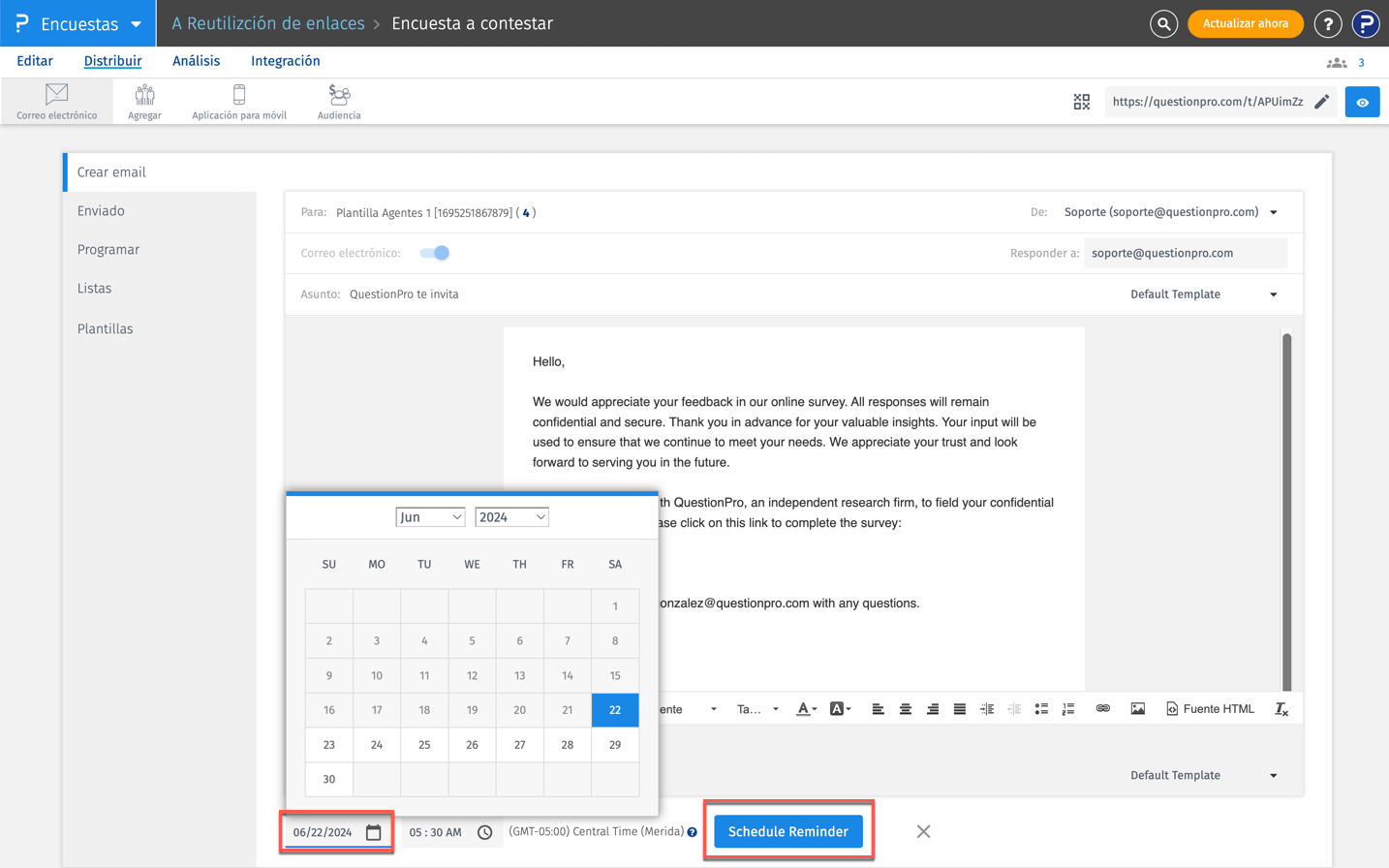This screenshot has height=868, width=1389.
Task: Click the Schedule Reminder button
Action: [788, 831]
